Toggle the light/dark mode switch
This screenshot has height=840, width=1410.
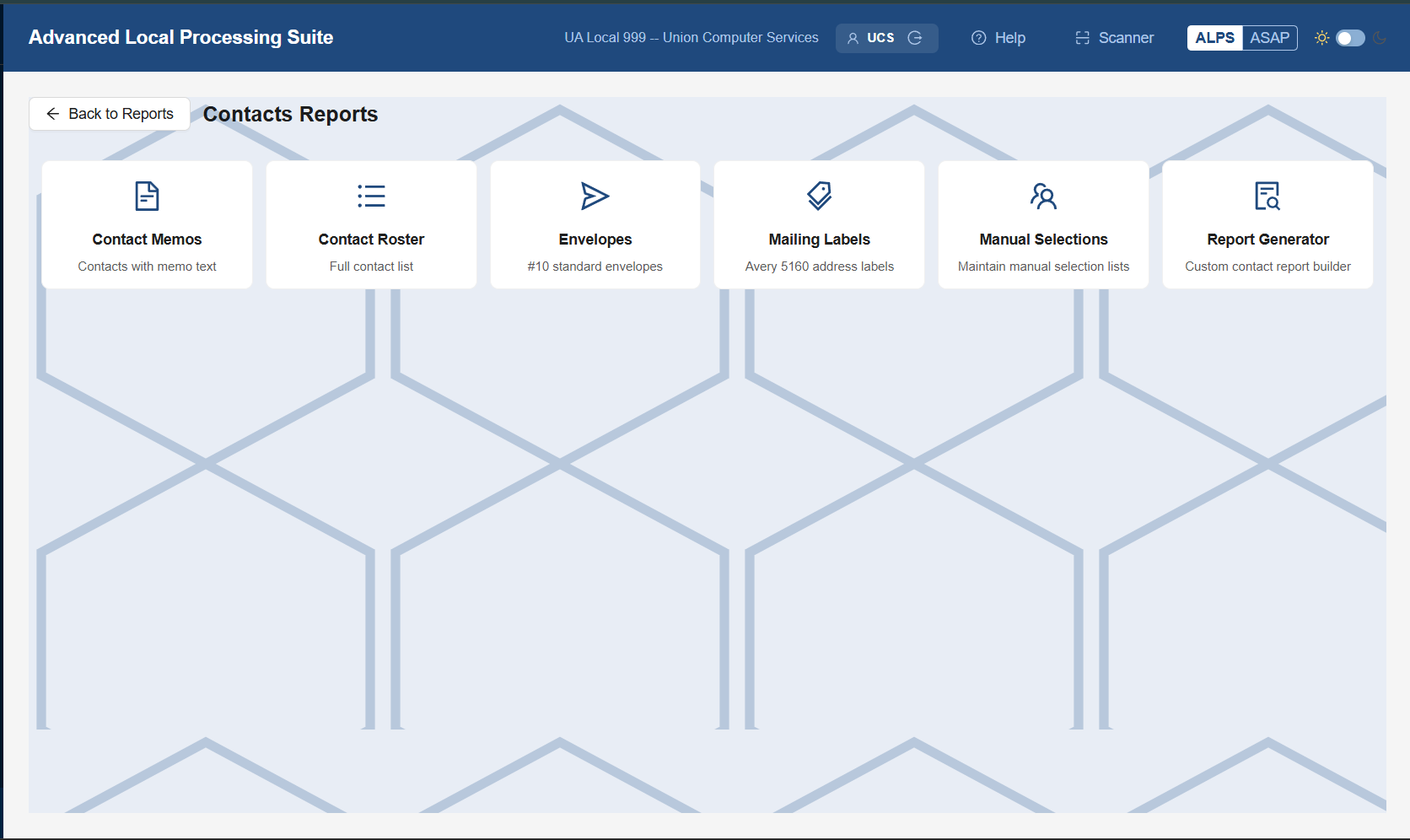click(1350, 38)
